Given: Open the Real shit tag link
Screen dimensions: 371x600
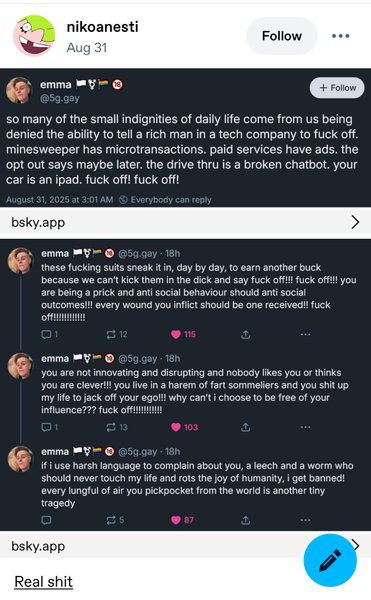Looking at the screenshot, I should (x=43, y=582).
